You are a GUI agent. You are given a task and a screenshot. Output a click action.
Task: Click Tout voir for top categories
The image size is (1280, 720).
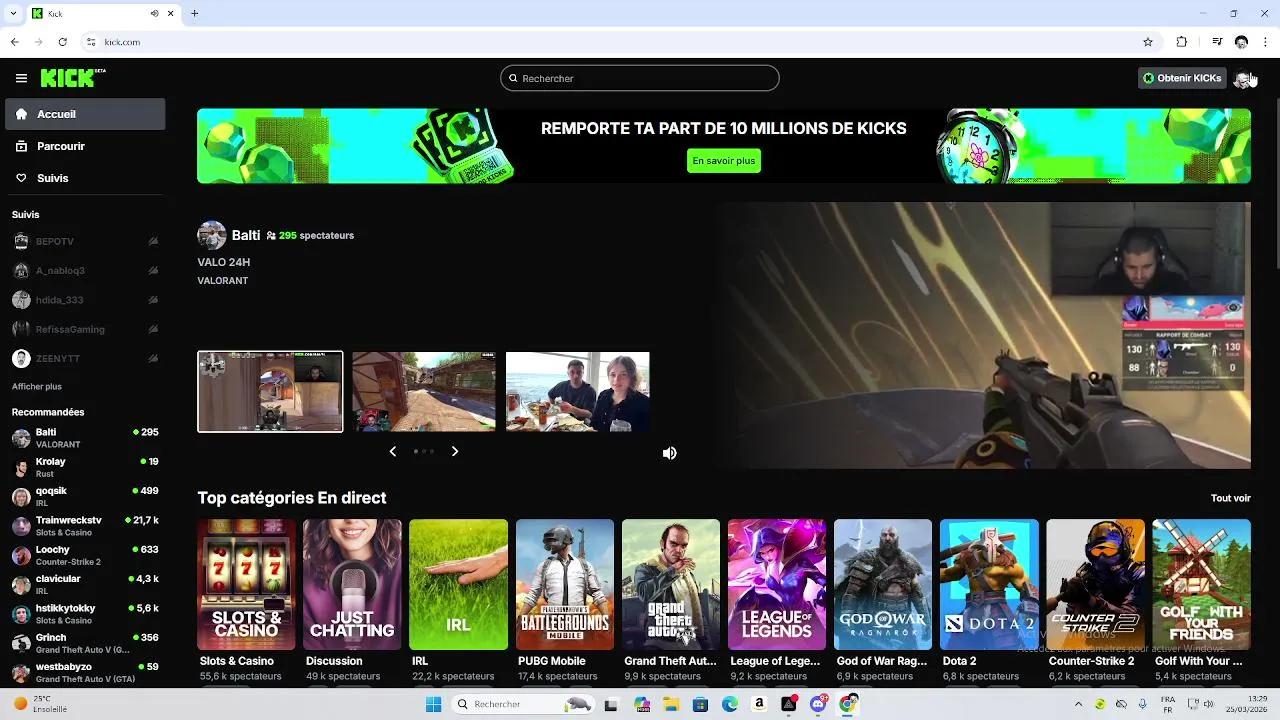[x=1231, y=498]
